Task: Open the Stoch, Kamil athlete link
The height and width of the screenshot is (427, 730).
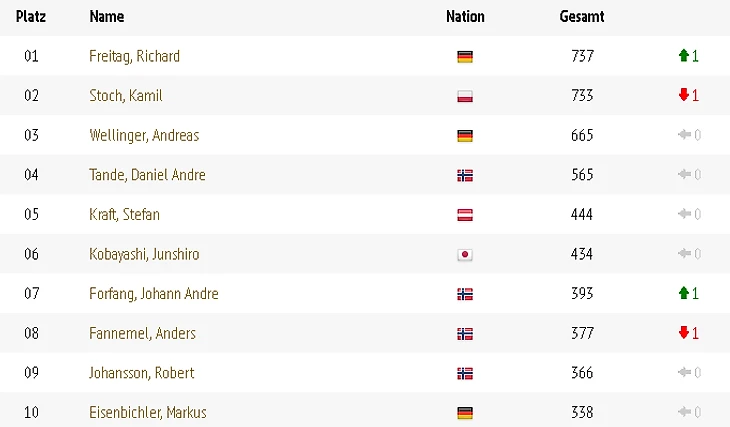Action: pyautogui.click(x=125, y=96)
